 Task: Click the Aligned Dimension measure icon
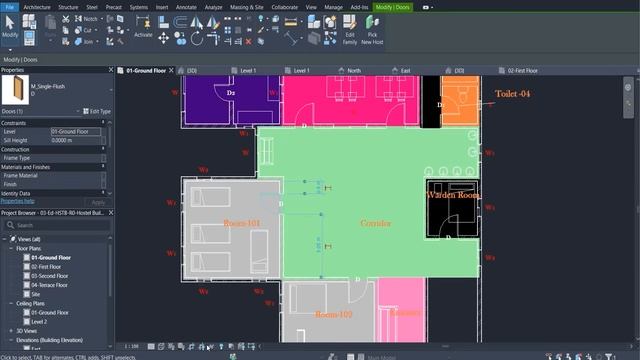tap(291, 22)
